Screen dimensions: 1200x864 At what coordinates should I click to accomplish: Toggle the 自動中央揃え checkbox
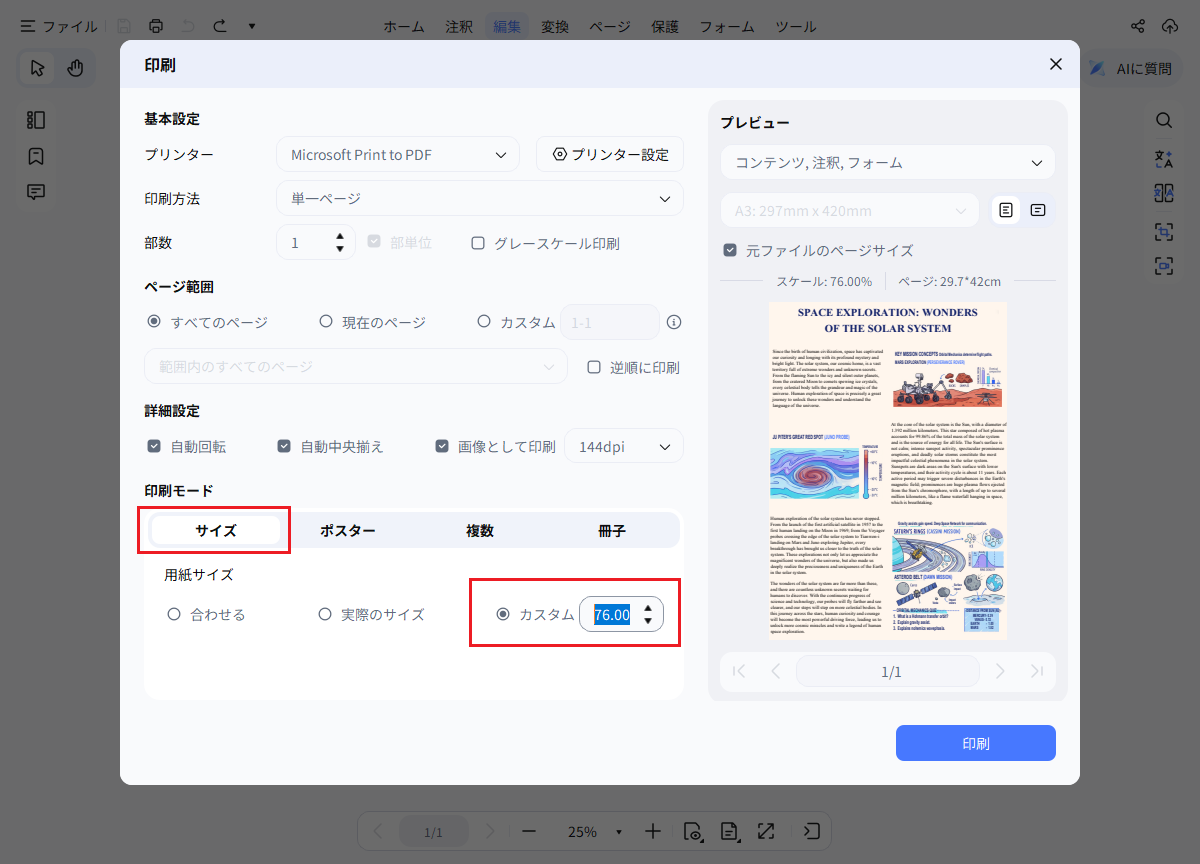click(284, 447)
